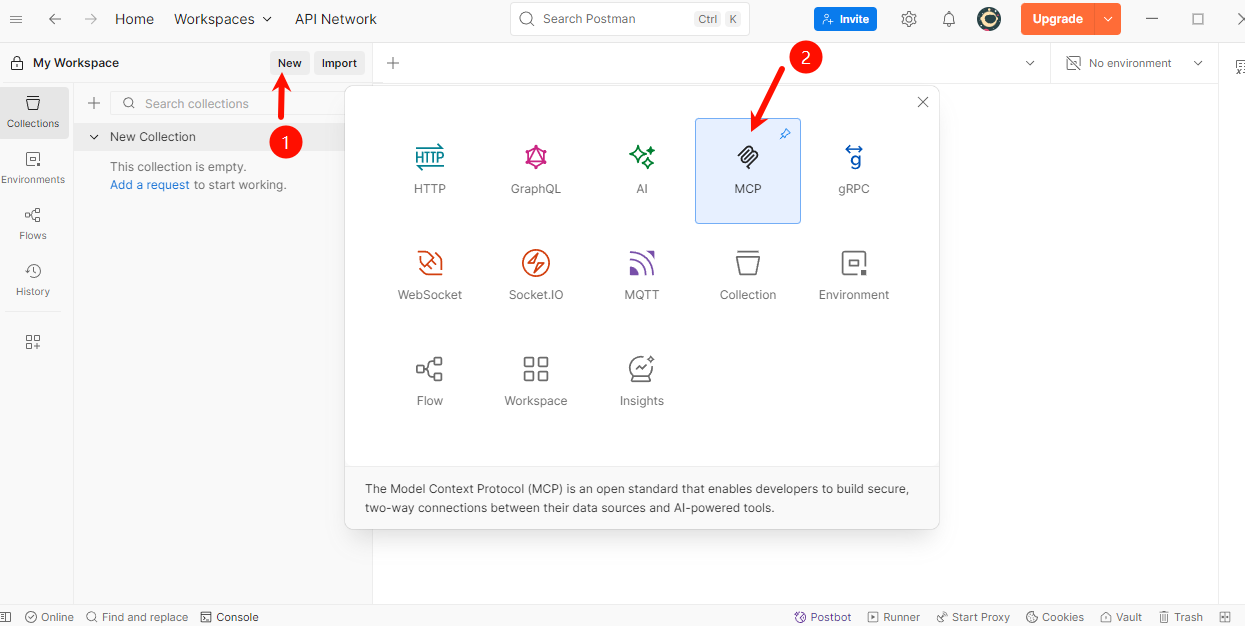The image size is (1245, 626).
Task: Click the Online status indicator
Action: [49, 617]
